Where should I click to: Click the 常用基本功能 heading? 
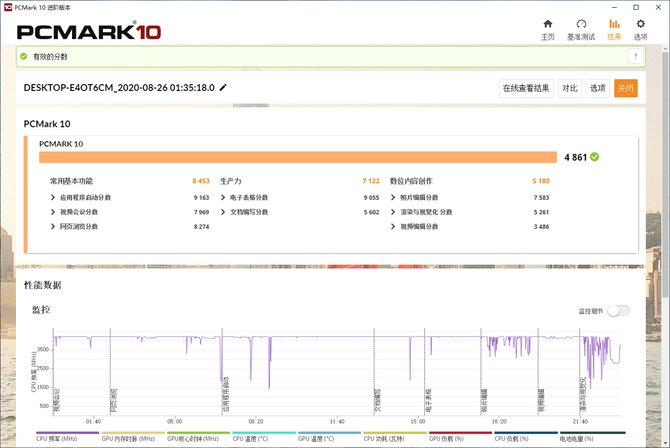point(71,181)
